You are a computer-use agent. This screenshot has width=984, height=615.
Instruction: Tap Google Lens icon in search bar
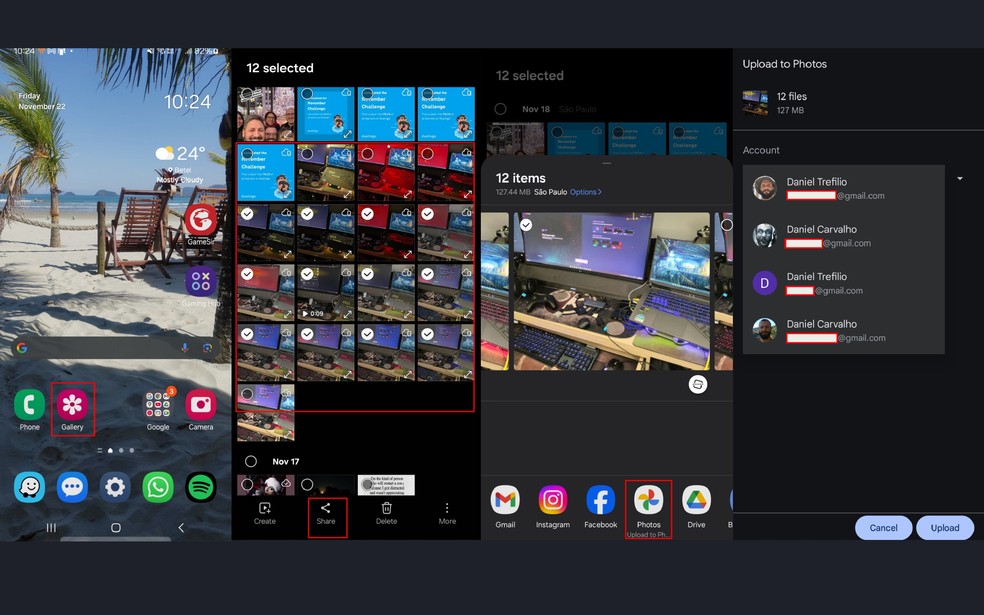coord(207,348)
